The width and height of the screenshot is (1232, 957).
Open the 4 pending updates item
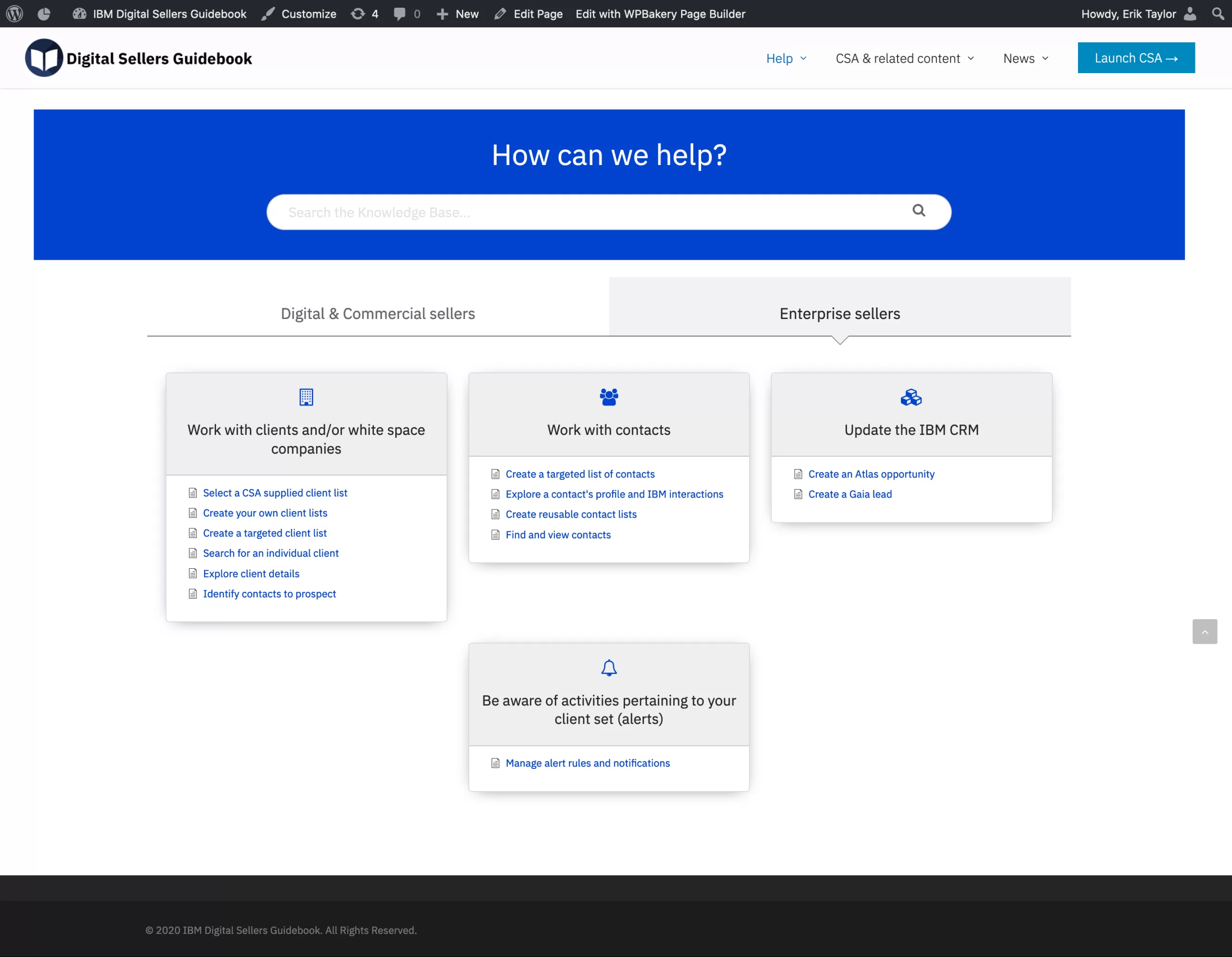pos(364,13)
